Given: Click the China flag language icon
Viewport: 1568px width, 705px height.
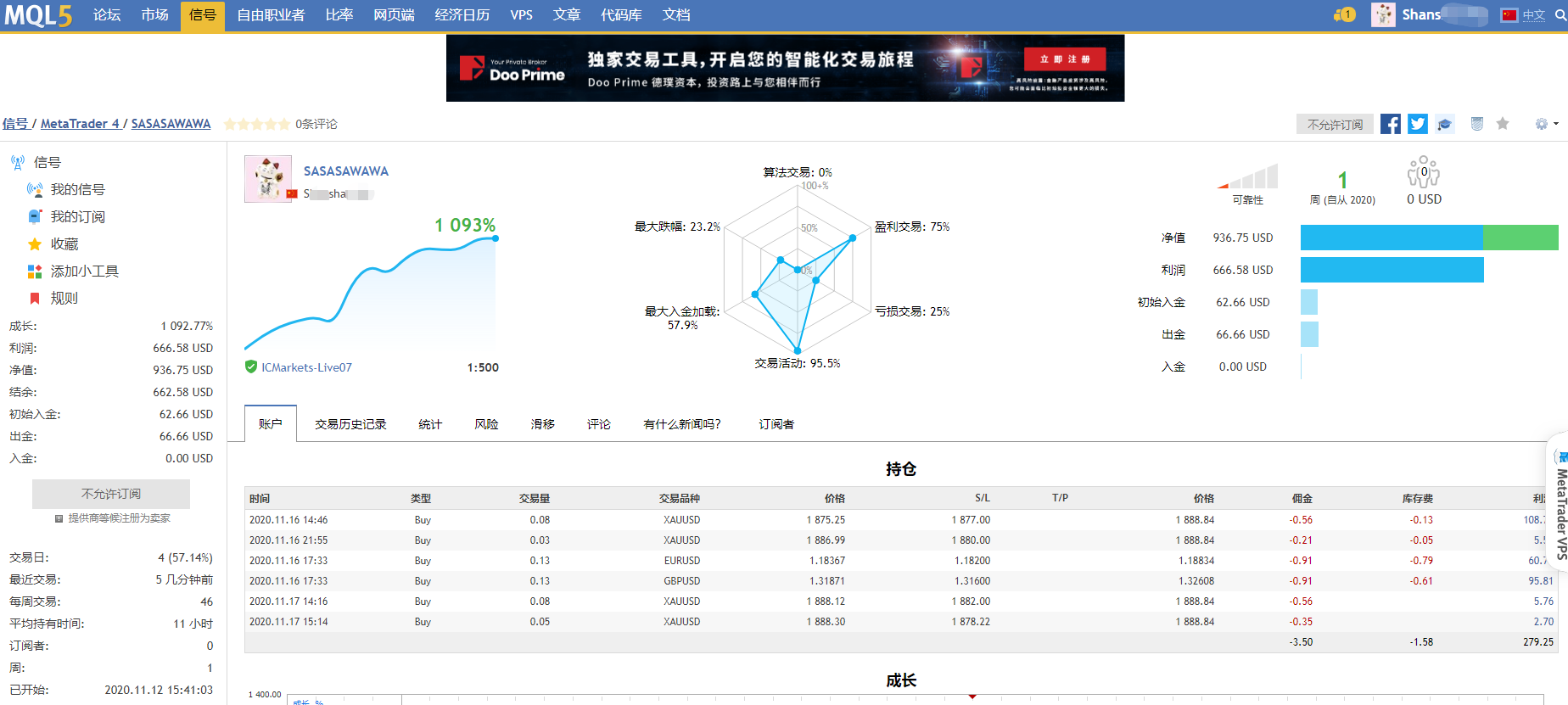Looking at the screenshot, I should pyautogui.click(x=1509, y=15).
